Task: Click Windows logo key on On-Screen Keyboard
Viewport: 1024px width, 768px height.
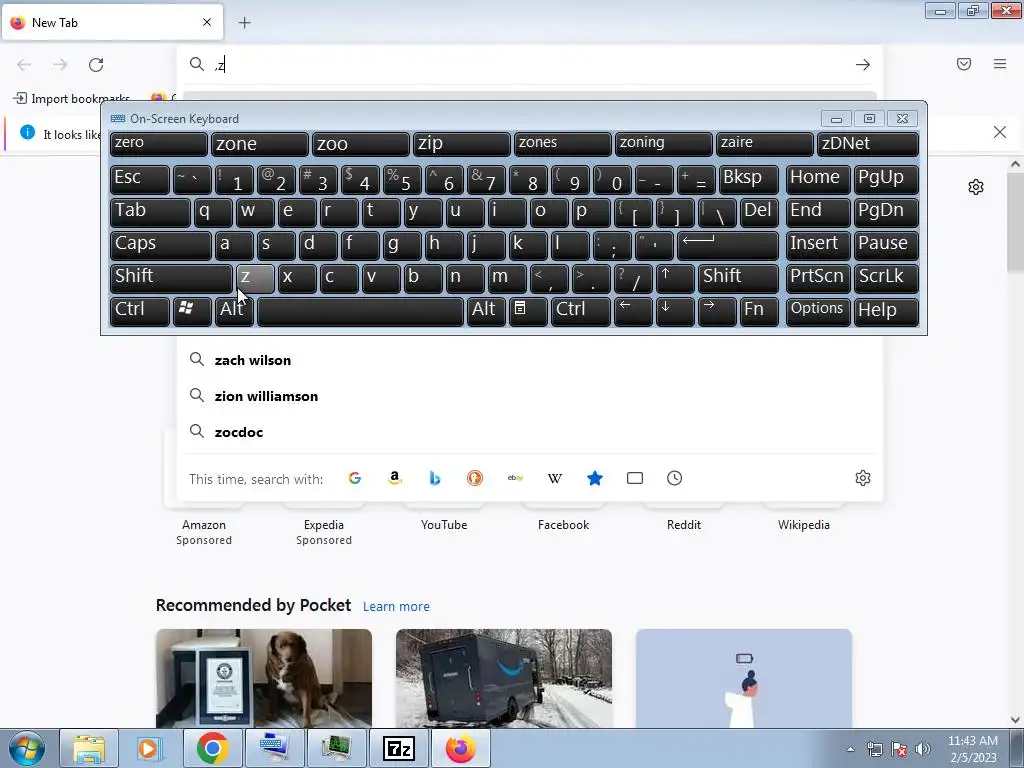Action: tap(192, 310)
